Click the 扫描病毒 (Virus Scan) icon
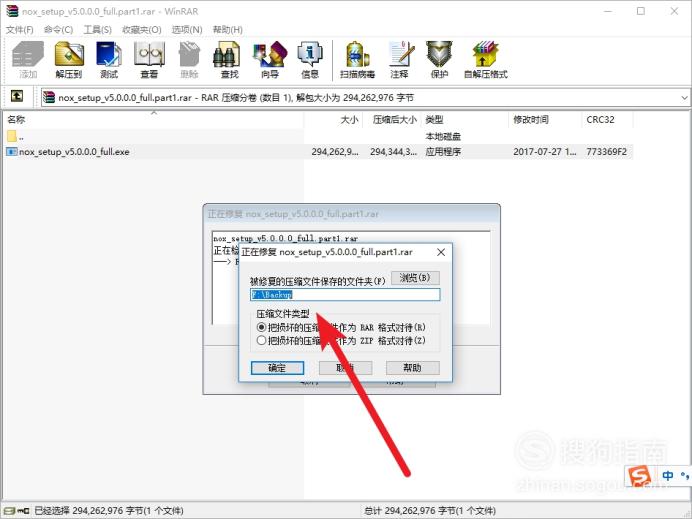Image resolution: width=692 pixels, height=519 pixels. pyautogui.click(x=357, y=60)
